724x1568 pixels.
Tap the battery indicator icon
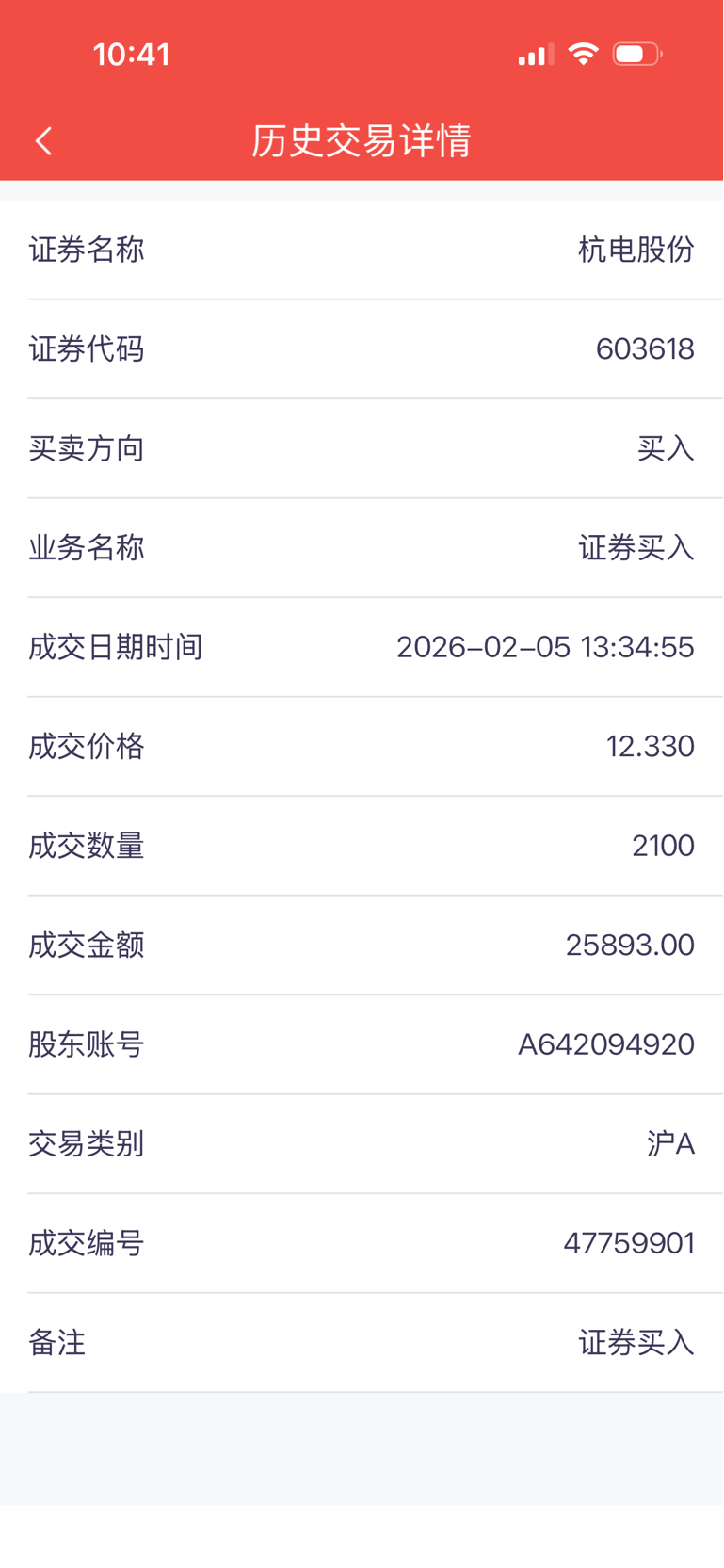pyautogui.click(x=637, y=54)
